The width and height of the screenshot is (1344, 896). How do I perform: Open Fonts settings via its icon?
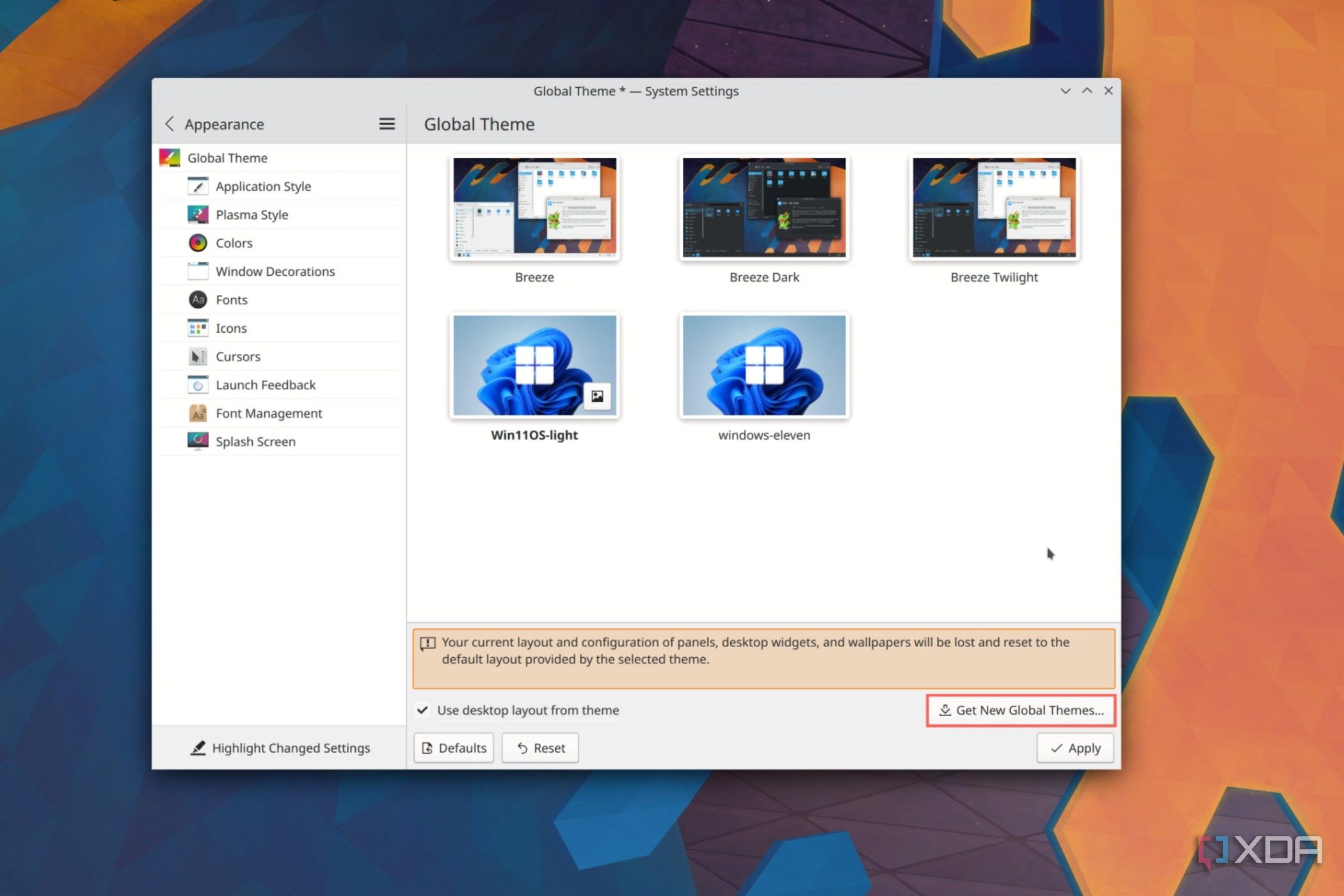click(x=198, y=300)
